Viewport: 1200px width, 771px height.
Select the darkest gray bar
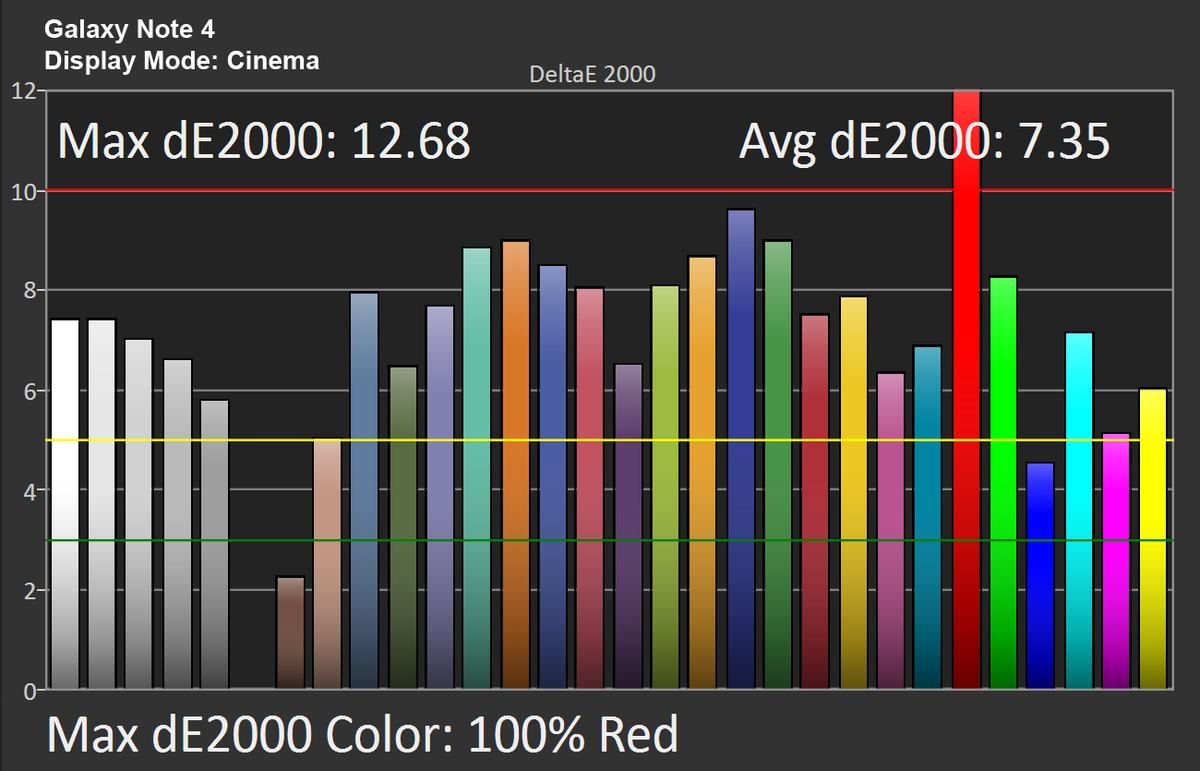tap(215, 545)
